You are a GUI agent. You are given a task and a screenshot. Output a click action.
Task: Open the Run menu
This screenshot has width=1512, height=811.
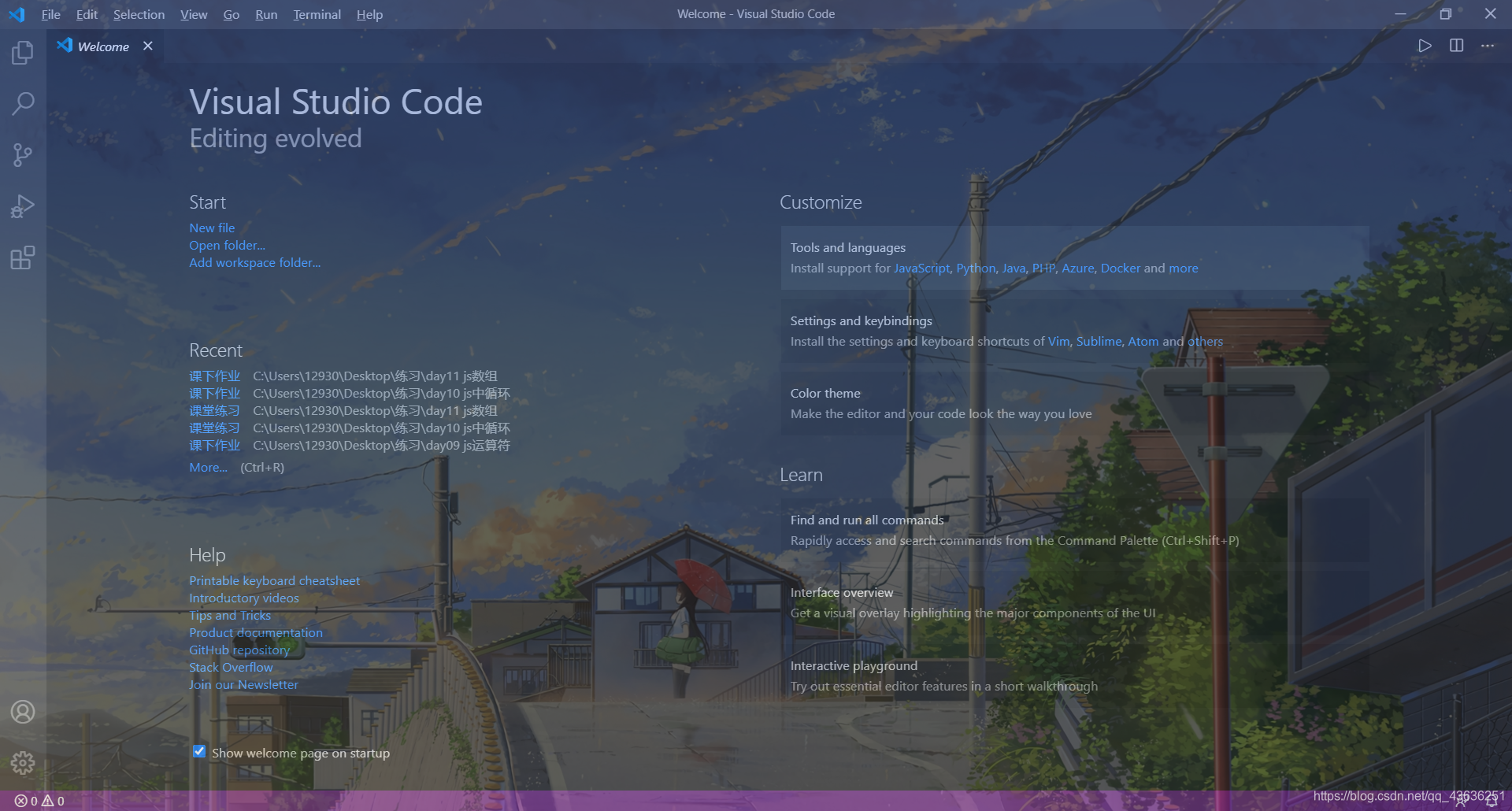(266, 14)
